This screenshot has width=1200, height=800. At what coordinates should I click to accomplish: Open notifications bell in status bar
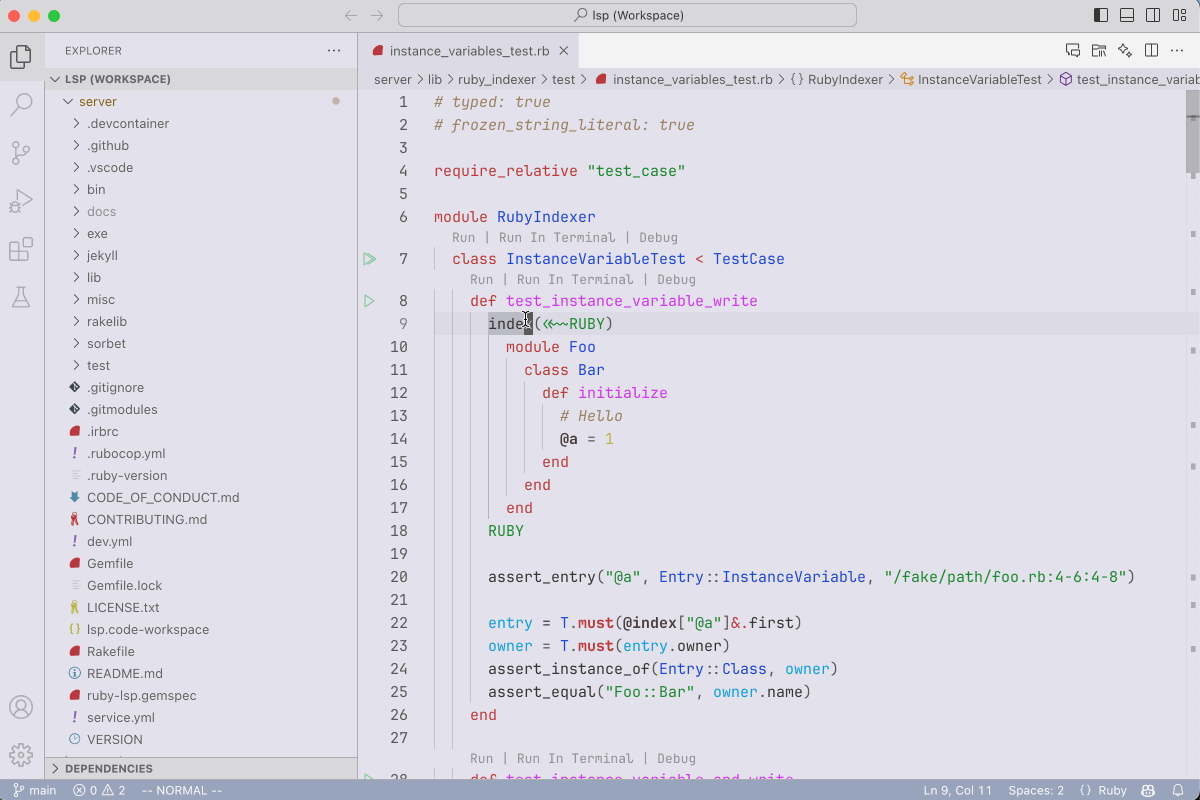1178,790
